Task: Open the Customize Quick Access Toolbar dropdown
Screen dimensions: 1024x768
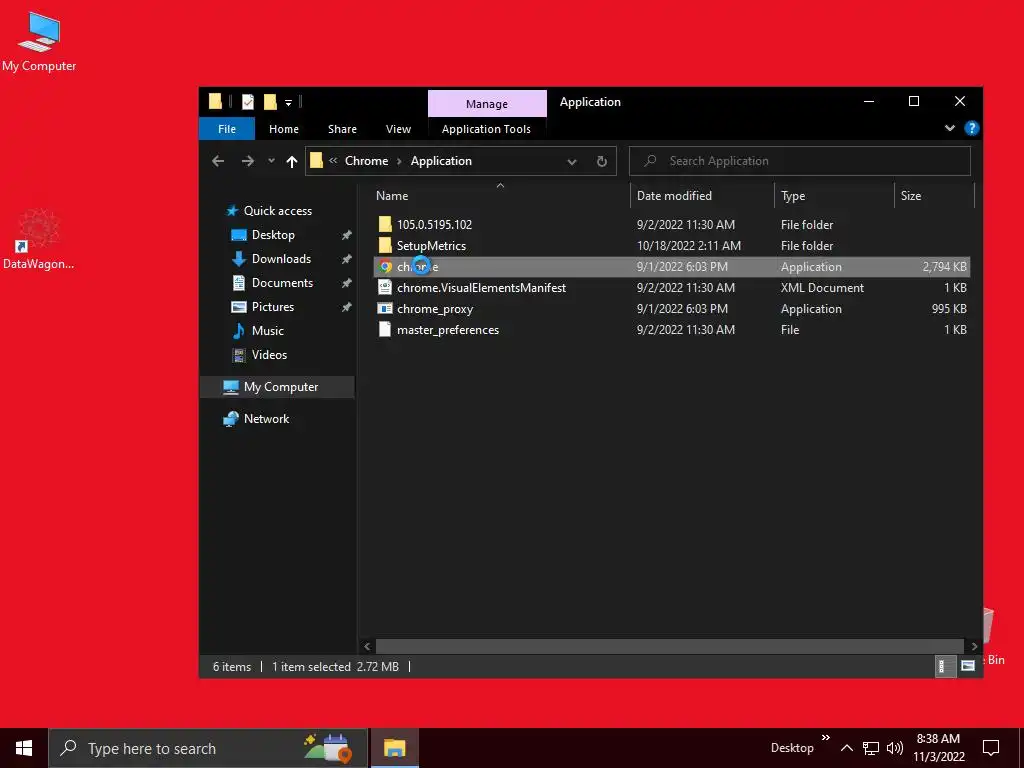Action: coord(288,103)
